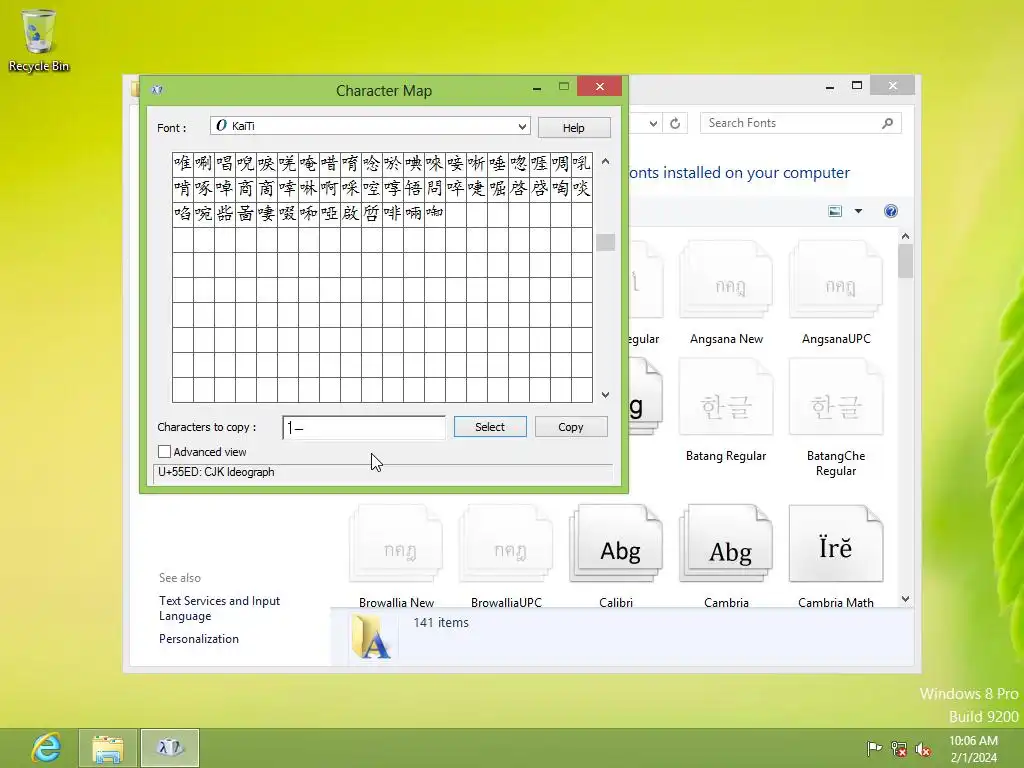Select the Angsana New font icon

[x=726, y=281]
